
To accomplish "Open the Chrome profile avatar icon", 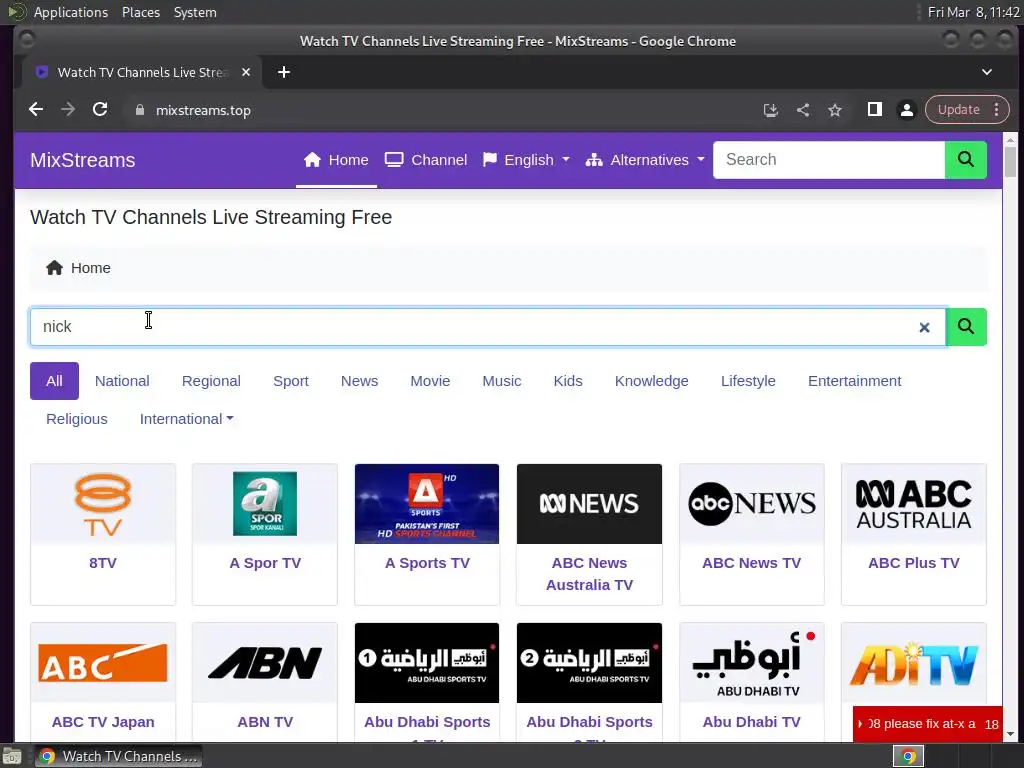I will tap(906, 110).
